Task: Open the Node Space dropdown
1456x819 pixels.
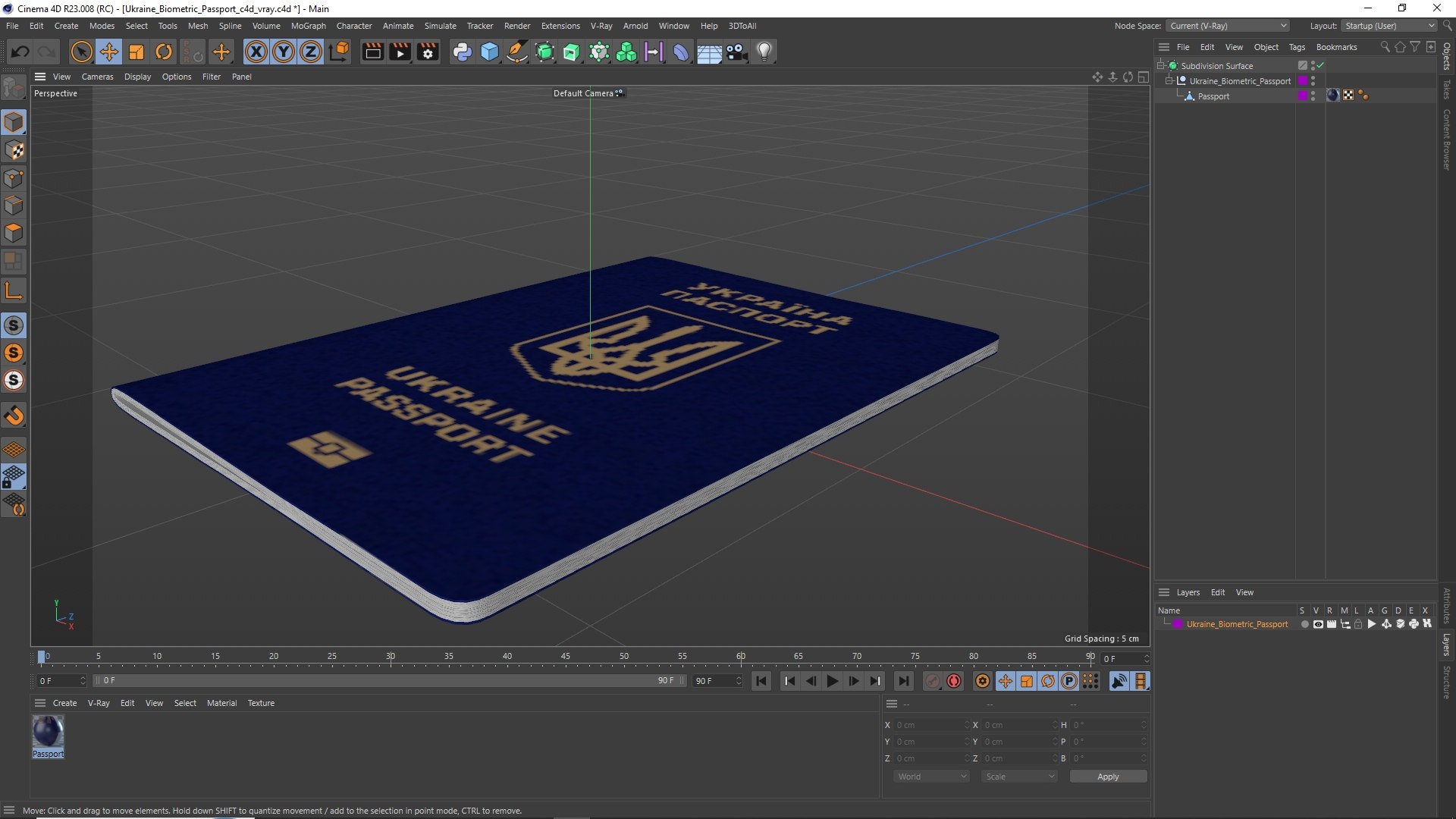Action: coord(1228,26)
